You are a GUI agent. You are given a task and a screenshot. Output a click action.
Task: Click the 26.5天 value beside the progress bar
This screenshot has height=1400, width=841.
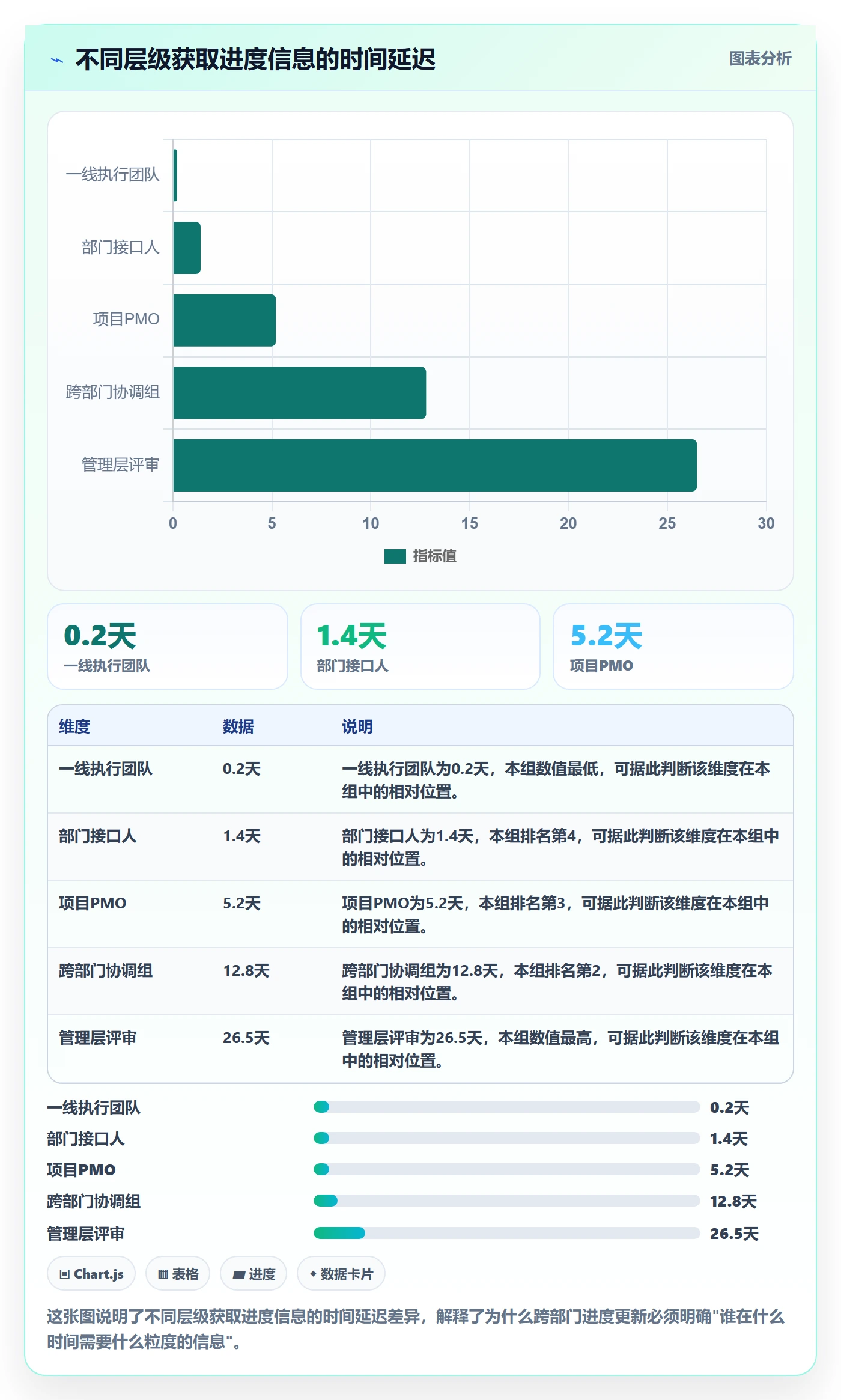click(734, 1234)
